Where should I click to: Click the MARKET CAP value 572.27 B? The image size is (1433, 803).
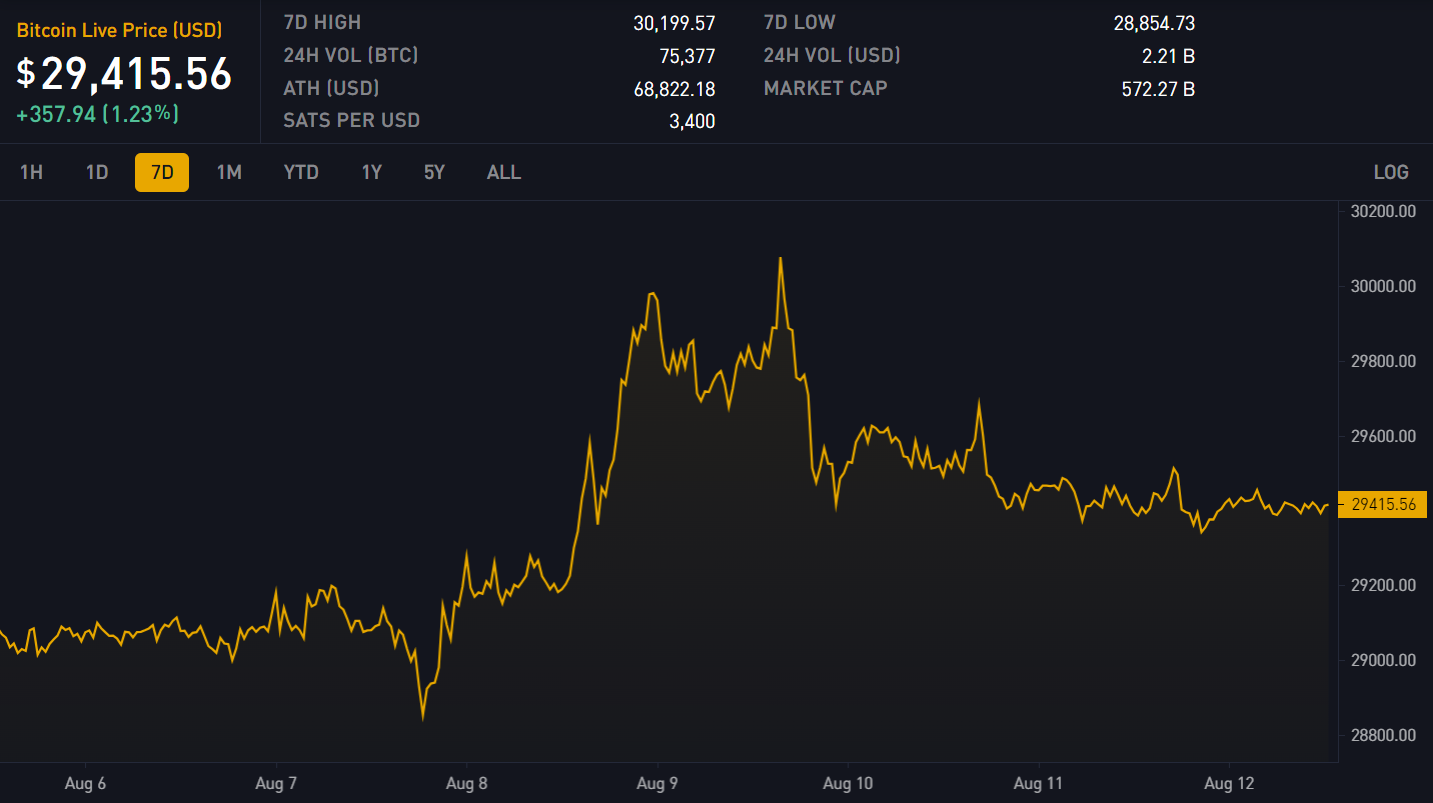(1158, 89)
